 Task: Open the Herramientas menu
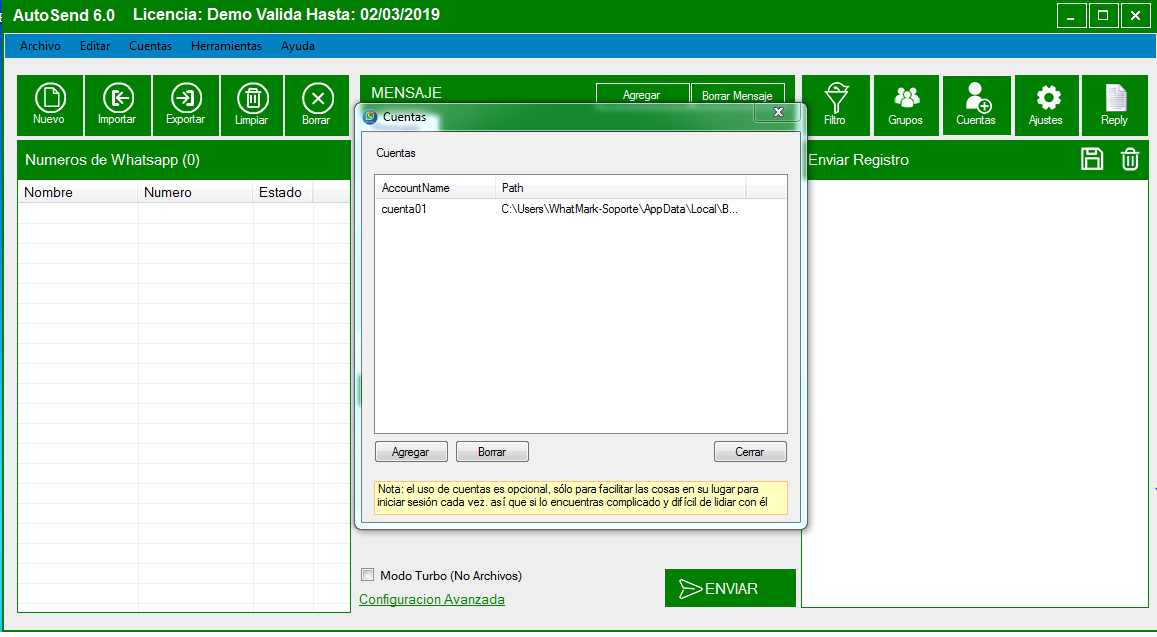click(x=227, y=46)
